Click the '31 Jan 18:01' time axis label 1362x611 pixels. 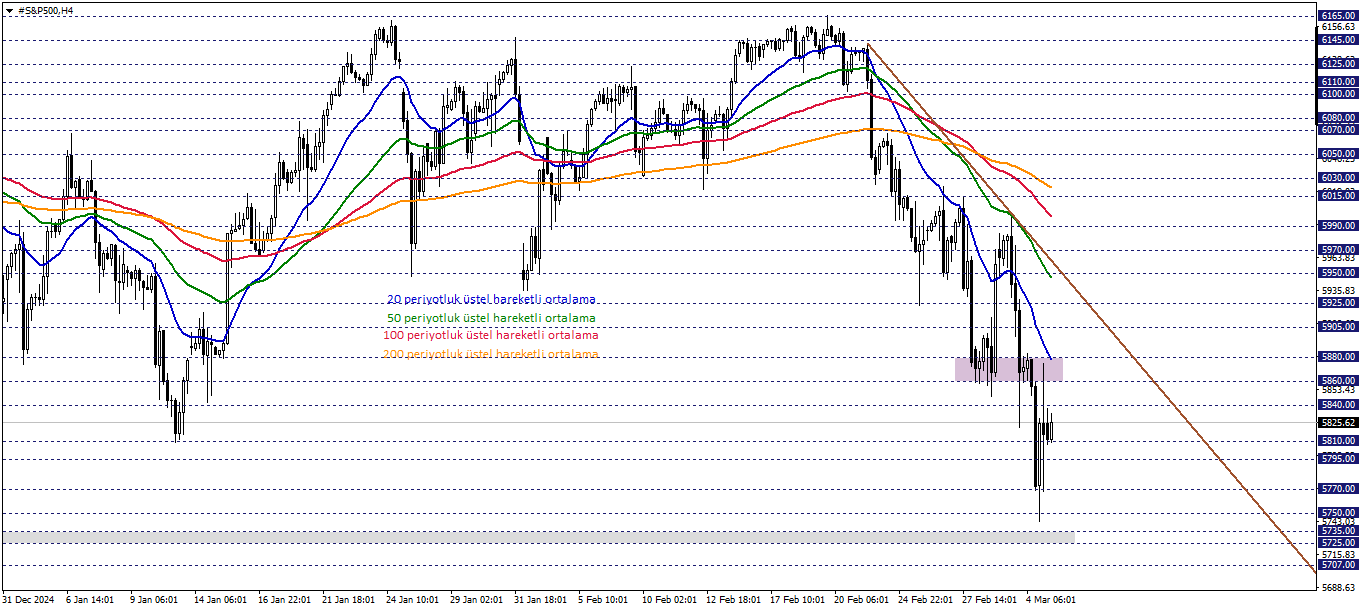(x=539, y=600)
